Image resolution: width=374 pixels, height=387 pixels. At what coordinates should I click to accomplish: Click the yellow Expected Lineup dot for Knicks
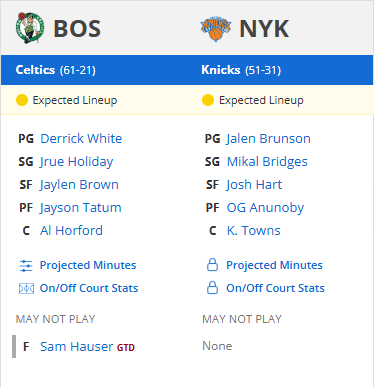tap(208, 100)
